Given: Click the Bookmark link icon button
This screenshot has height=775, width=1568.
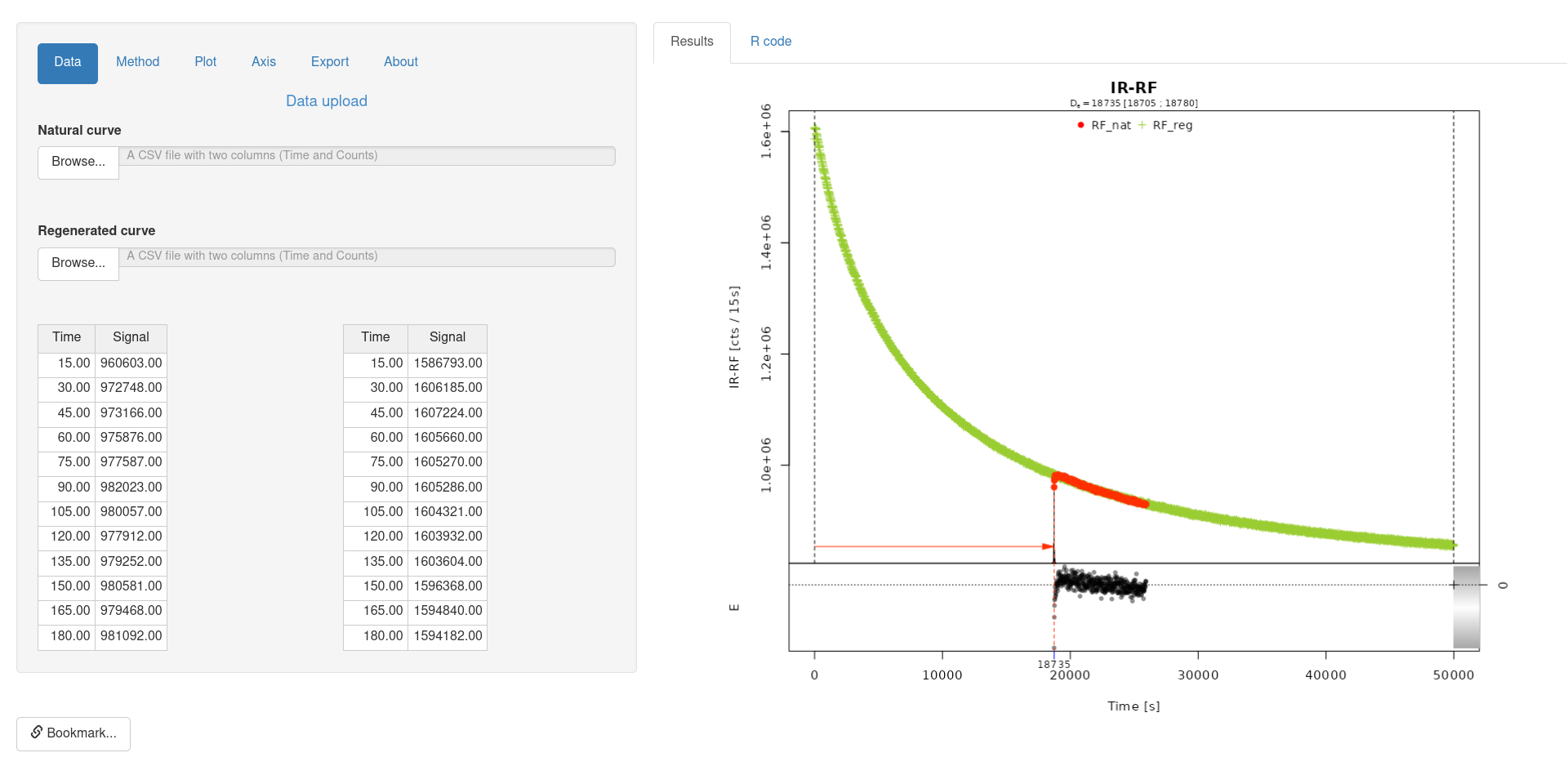Looking at the screenshot, I should pyautogui.click(x=73, y=733).
